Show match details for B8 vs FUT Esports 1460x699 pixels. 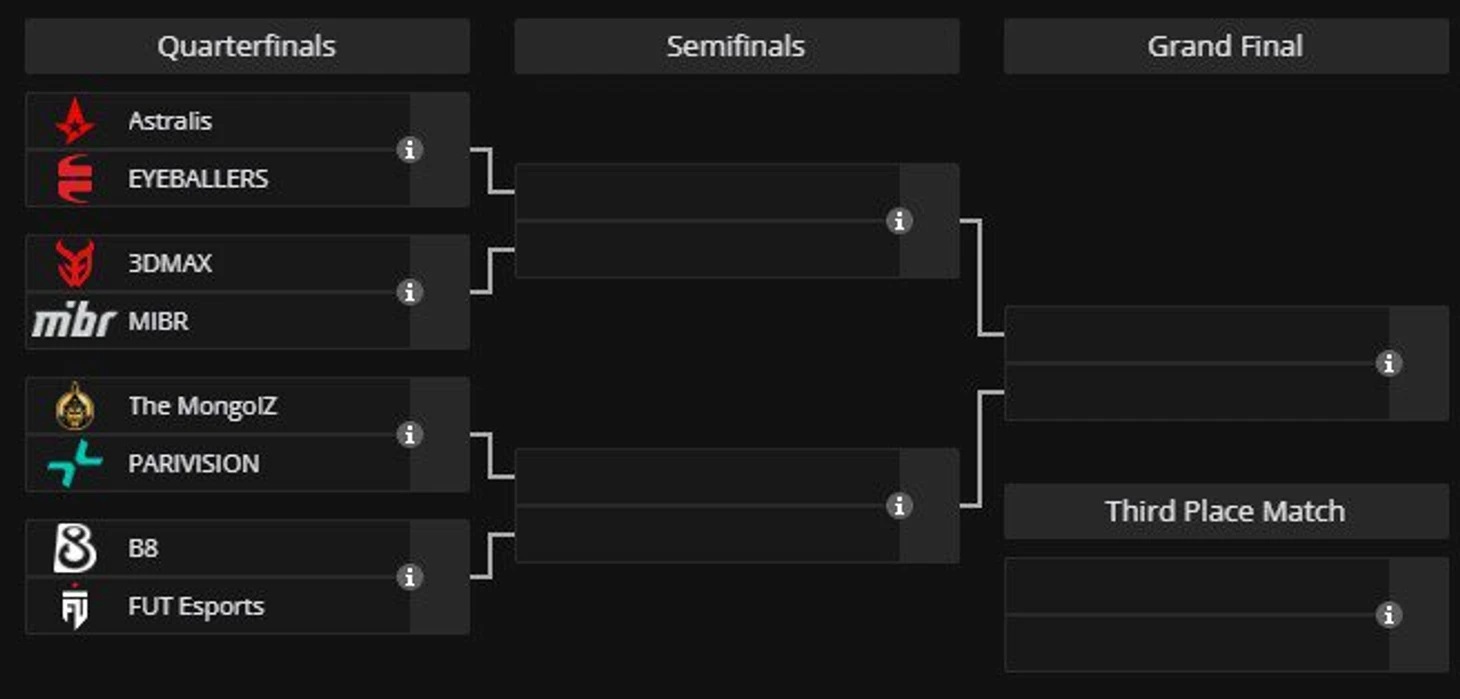pos(408,577)
